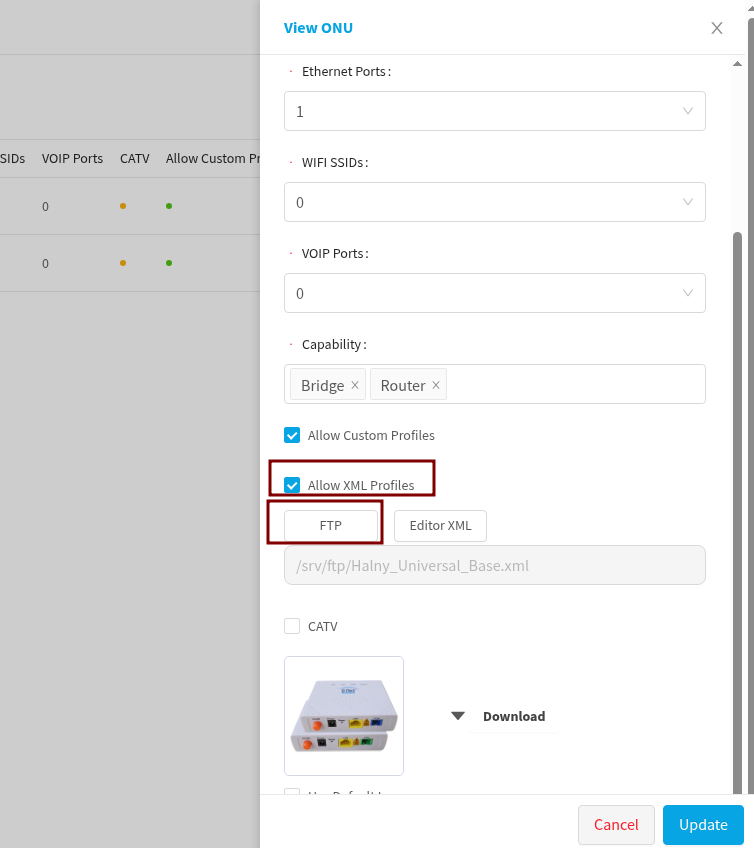The height and width of the screenshot is (848, 754).
Task: Remove the Bridge capability tag
Action: tap(354, 385)
